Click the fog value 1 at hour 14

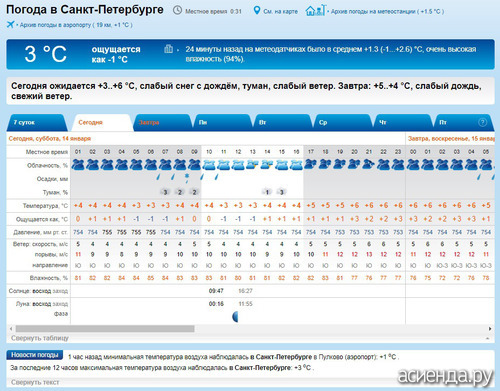[x=267, y=192]
